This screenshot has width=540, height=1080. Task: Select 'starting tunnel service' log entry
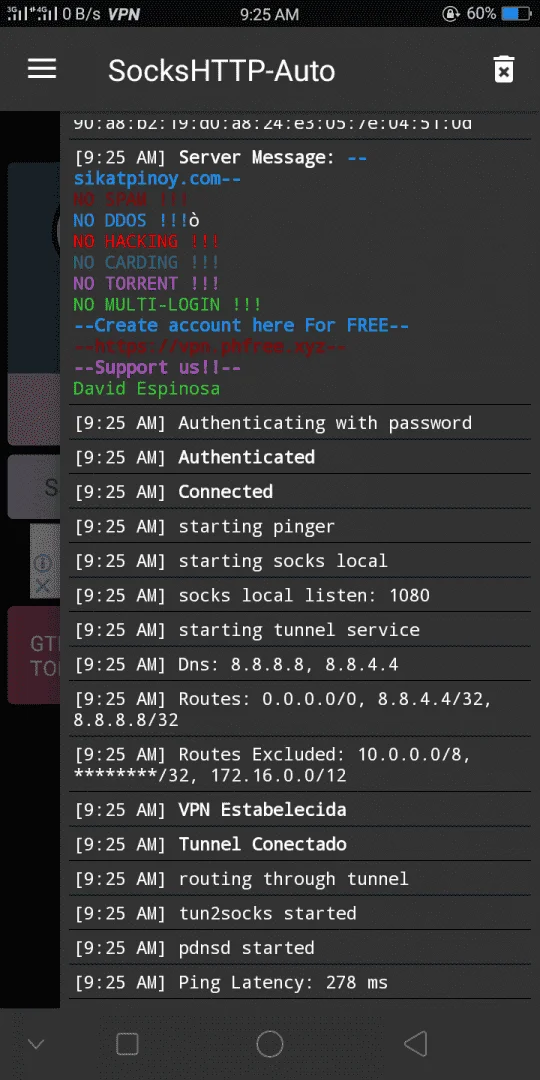pyautogui.click(x=300, y=630)
